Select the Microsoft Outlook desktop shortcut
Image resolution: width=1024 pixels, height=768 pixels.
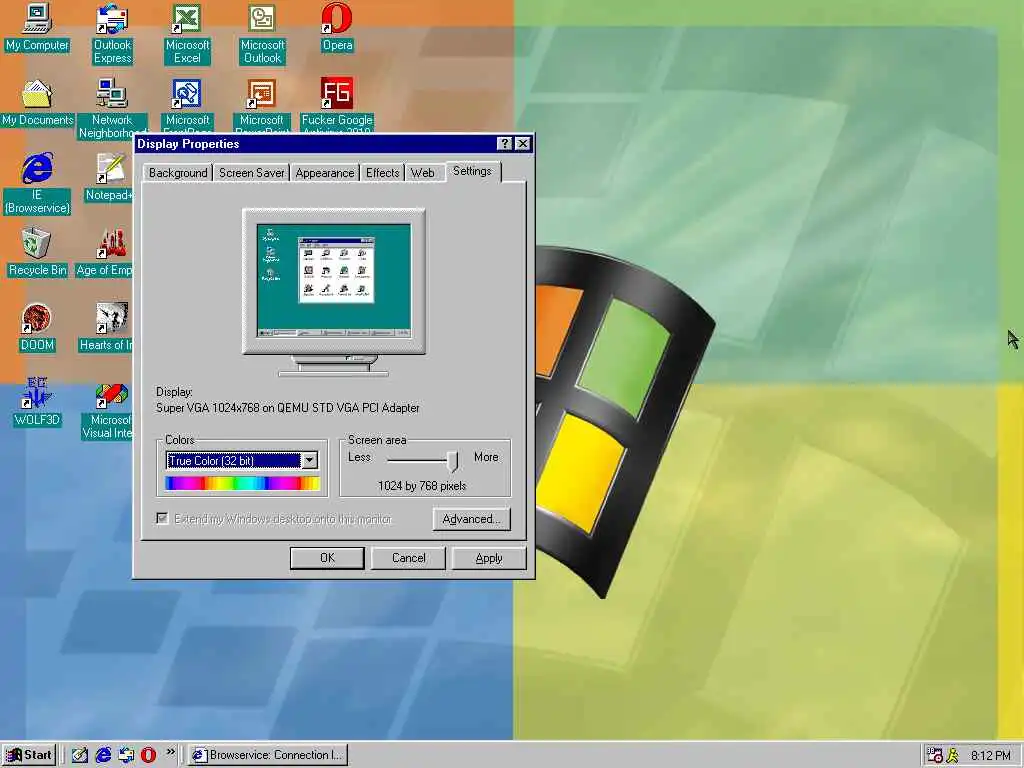click(263, 34)
